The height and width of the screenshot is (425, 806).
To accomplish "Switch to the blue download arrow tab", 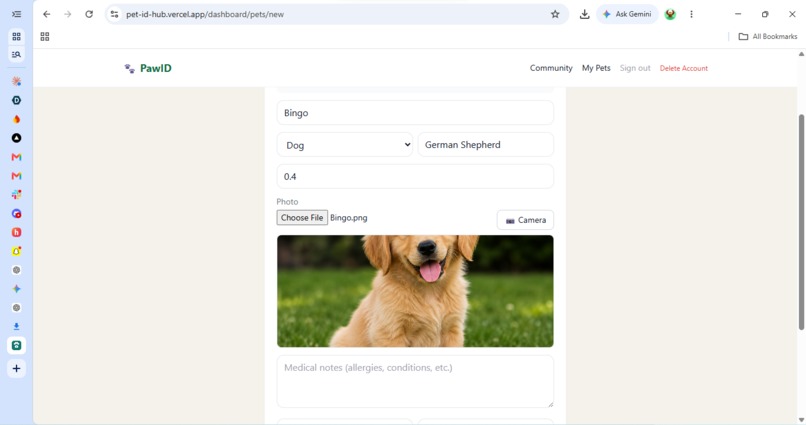I will pos(16,326).
